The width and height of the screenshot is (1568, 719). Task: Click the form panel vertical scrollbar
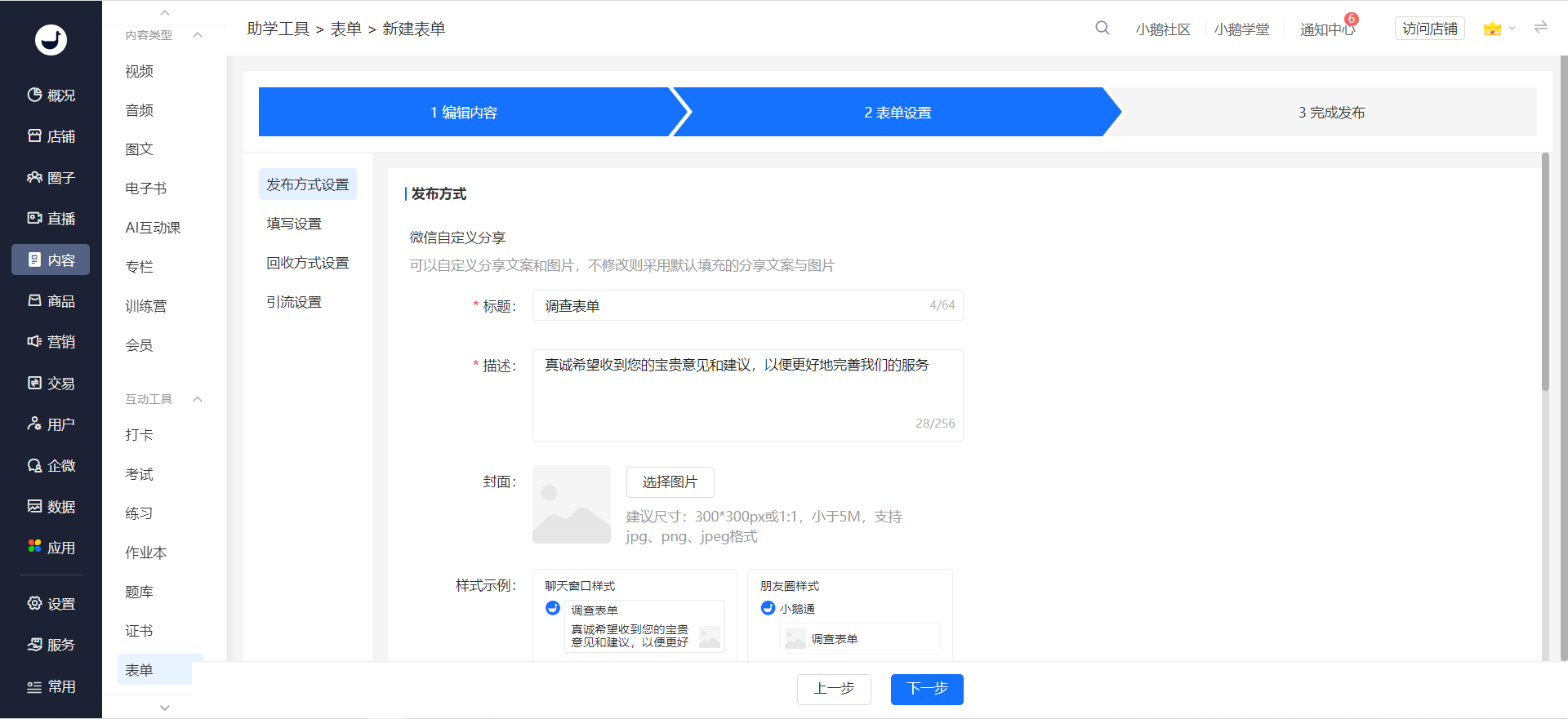pyautogui.click(x=1545, y=272)
